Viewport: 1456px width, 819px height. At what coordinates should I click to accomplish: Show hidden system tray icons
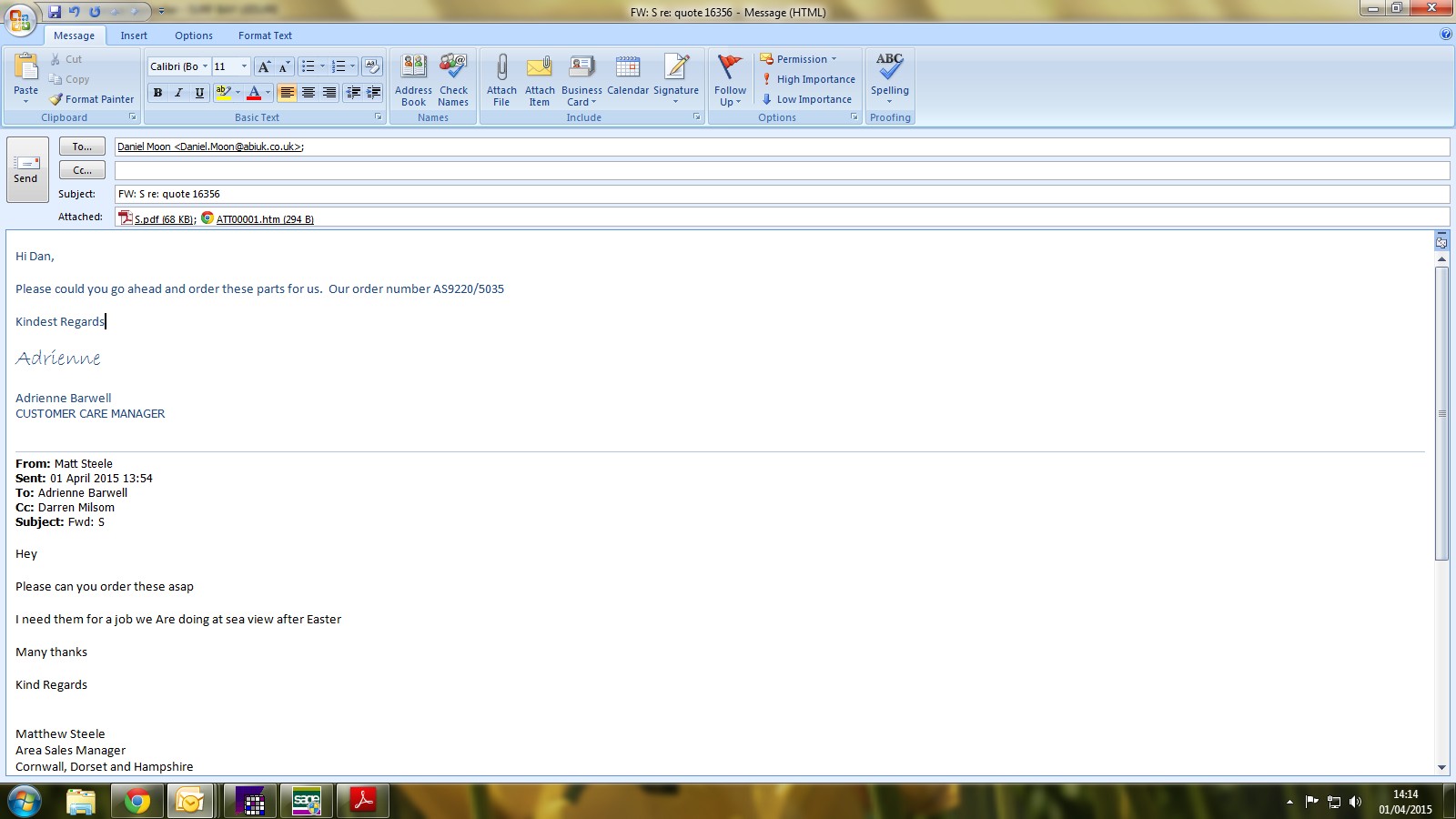click(x=1289, y=802)
